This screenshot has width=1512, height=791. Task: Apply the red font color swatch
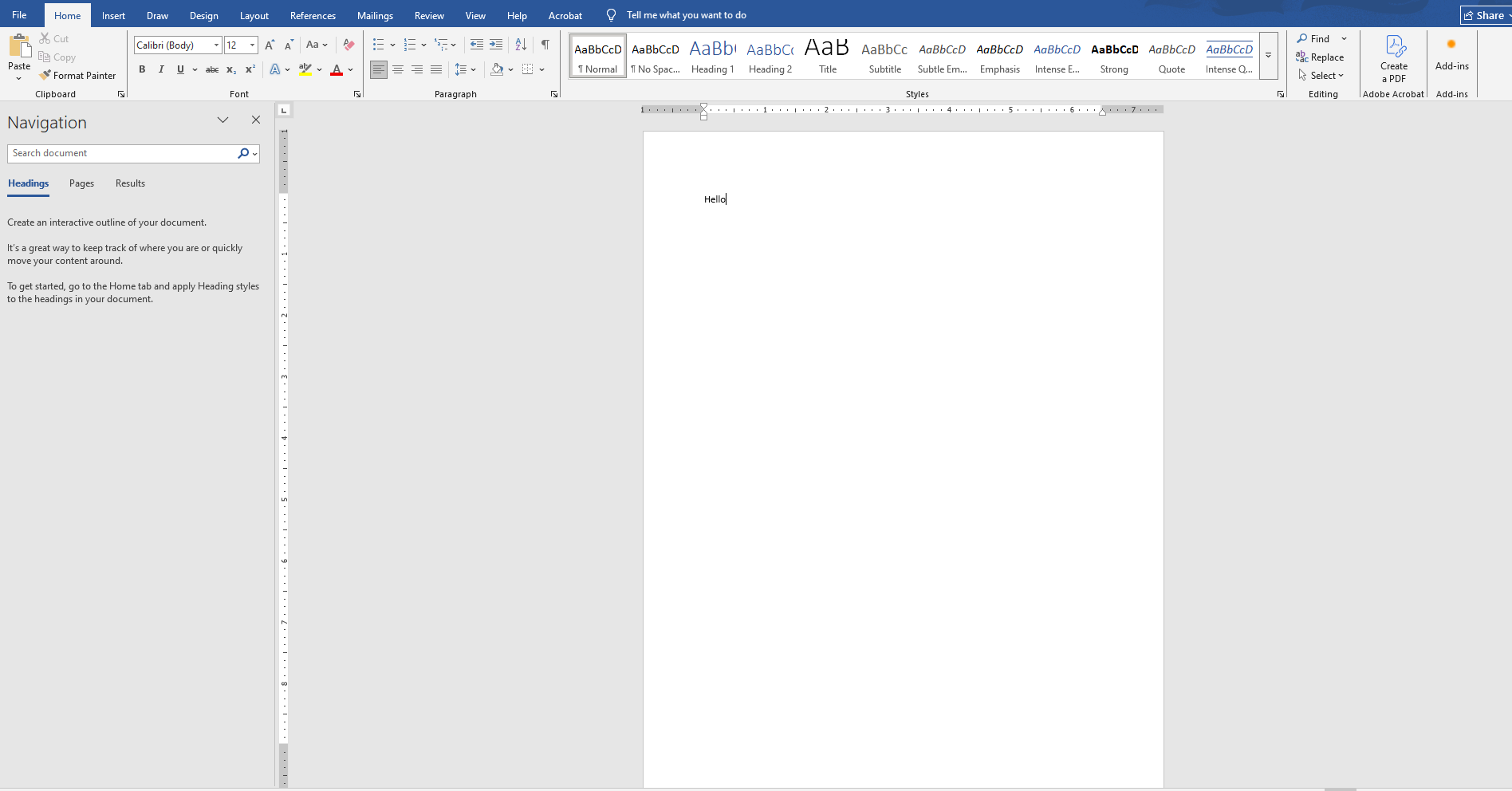tap(337, 69)
